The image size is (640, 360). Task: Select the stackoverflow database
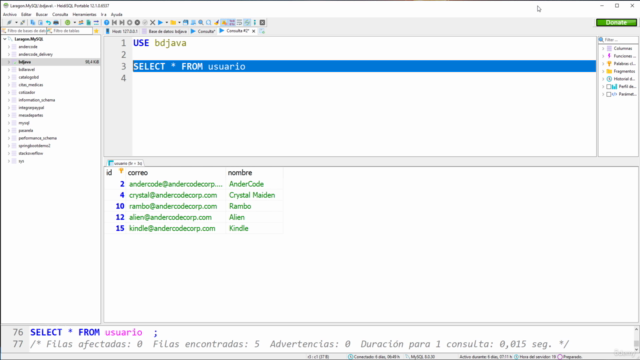(31, 153)
